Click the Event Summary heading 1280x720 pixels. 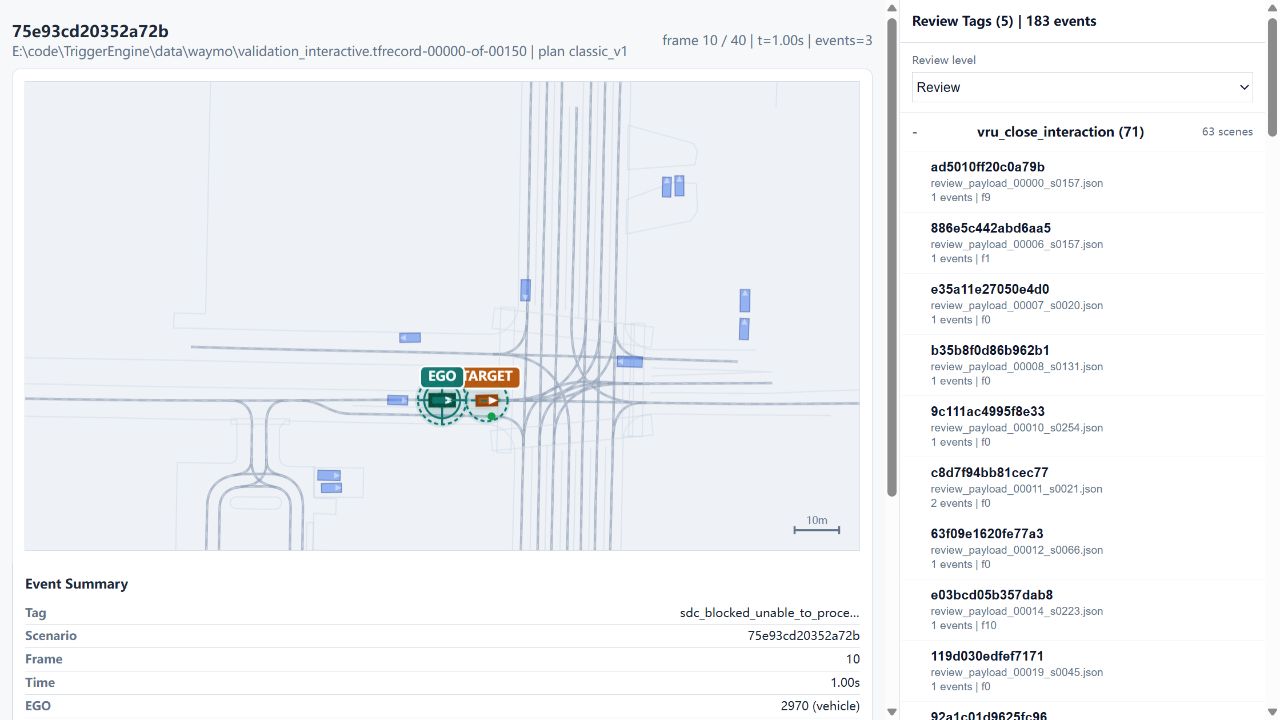pos(77,584)
